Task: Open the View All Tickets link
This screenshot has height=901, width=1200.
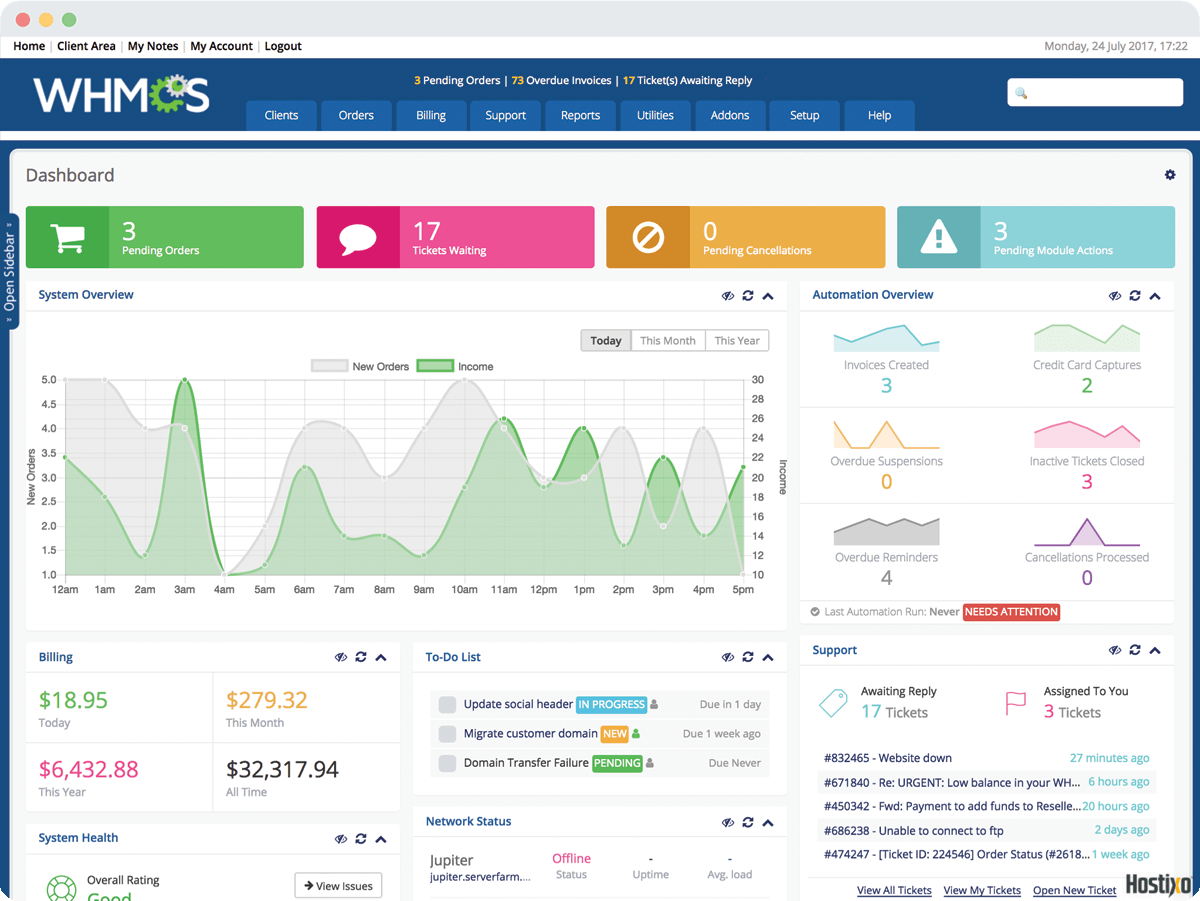Action: [x=894, y=890]
